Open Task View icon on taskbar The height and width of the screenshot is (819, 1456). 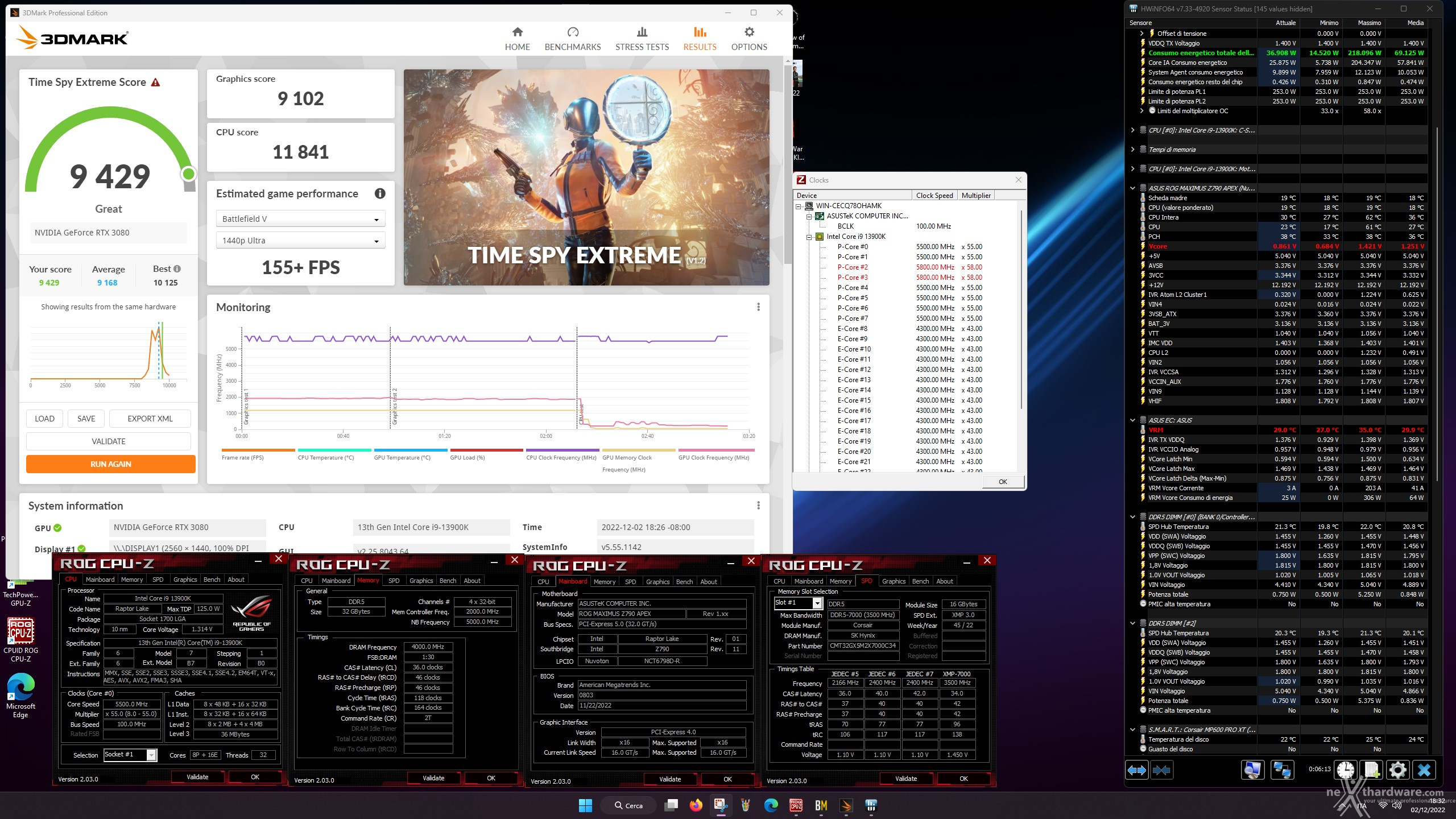(x=672, y=805)
